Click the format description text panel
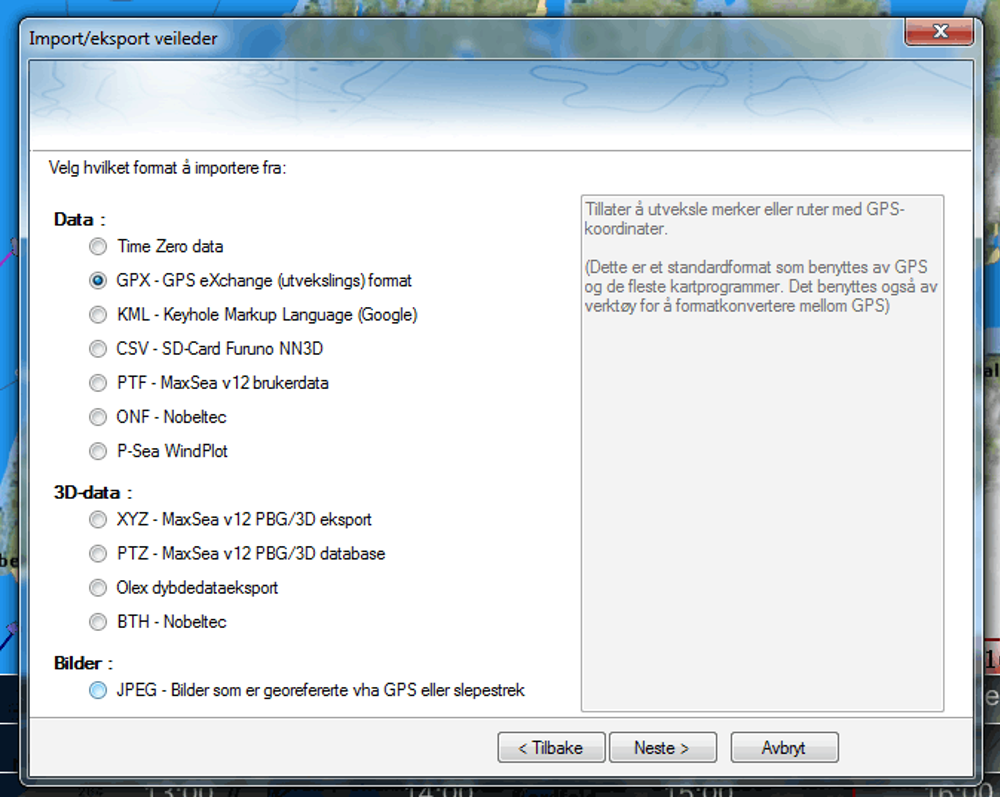1000x797 pixels. (x=762, y=452)
